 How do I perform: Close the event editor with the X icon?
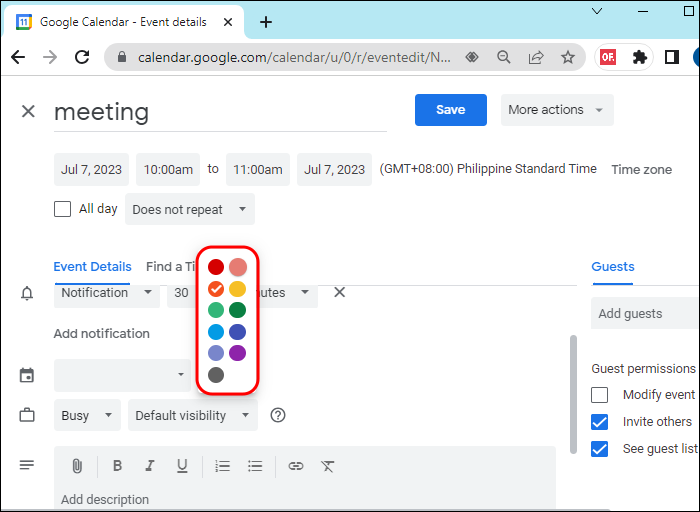point(28,111)
